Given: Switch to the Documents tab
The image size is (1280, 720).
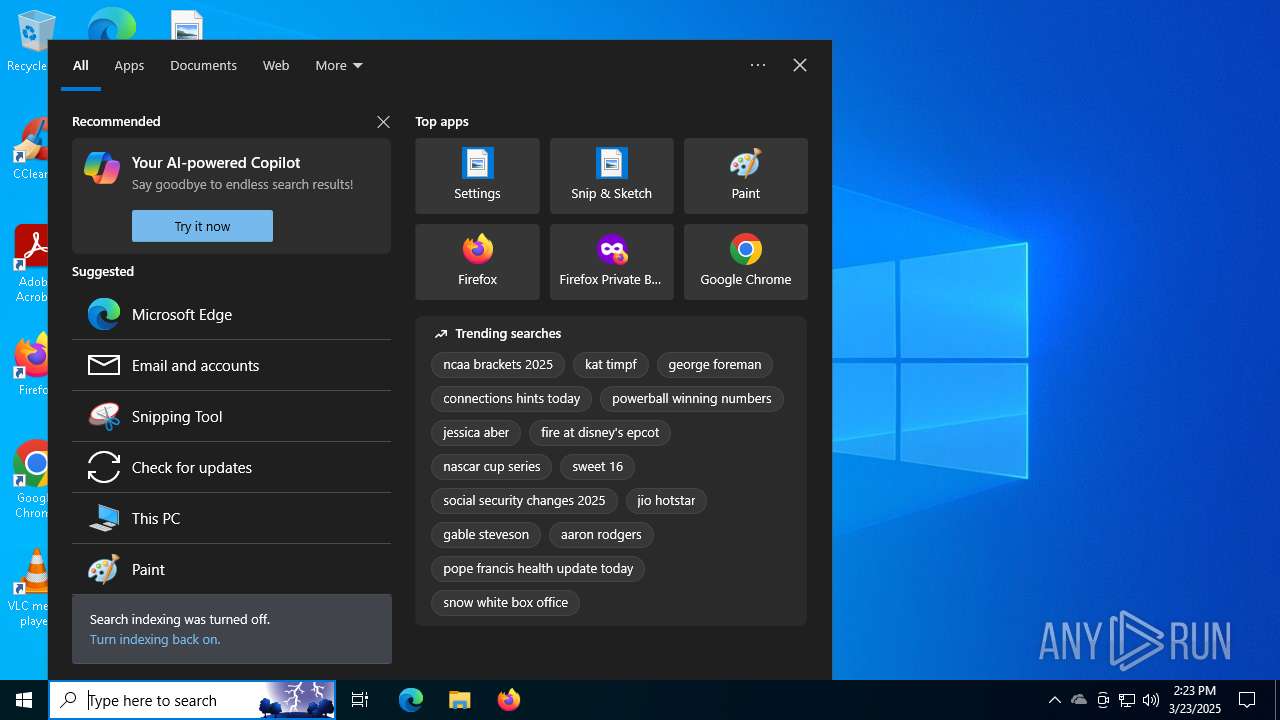Looking at the screenshot, I should [203, 65].
